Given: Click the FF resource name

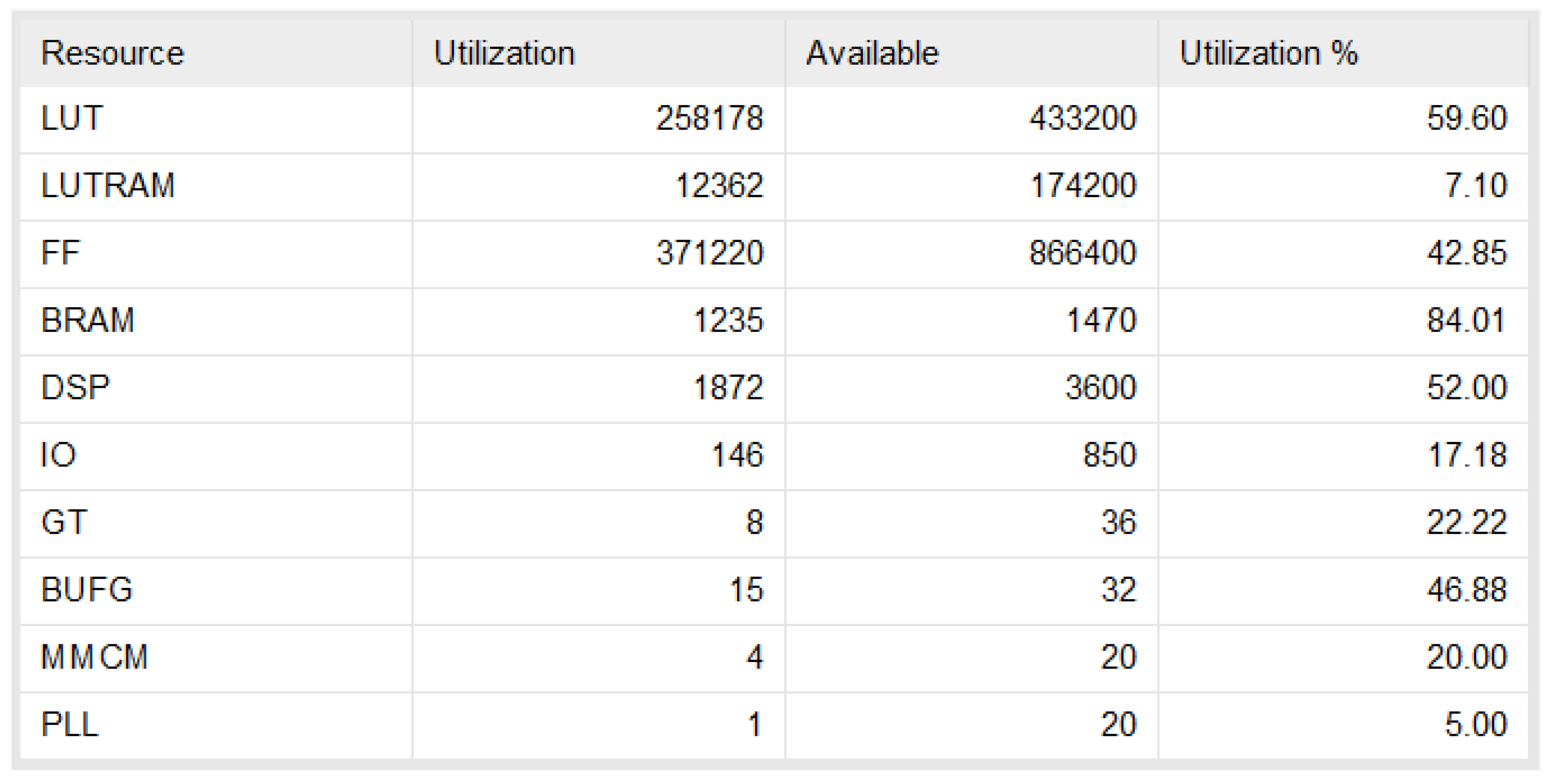Looking at the screenshot, I should (x=60, y=252).
